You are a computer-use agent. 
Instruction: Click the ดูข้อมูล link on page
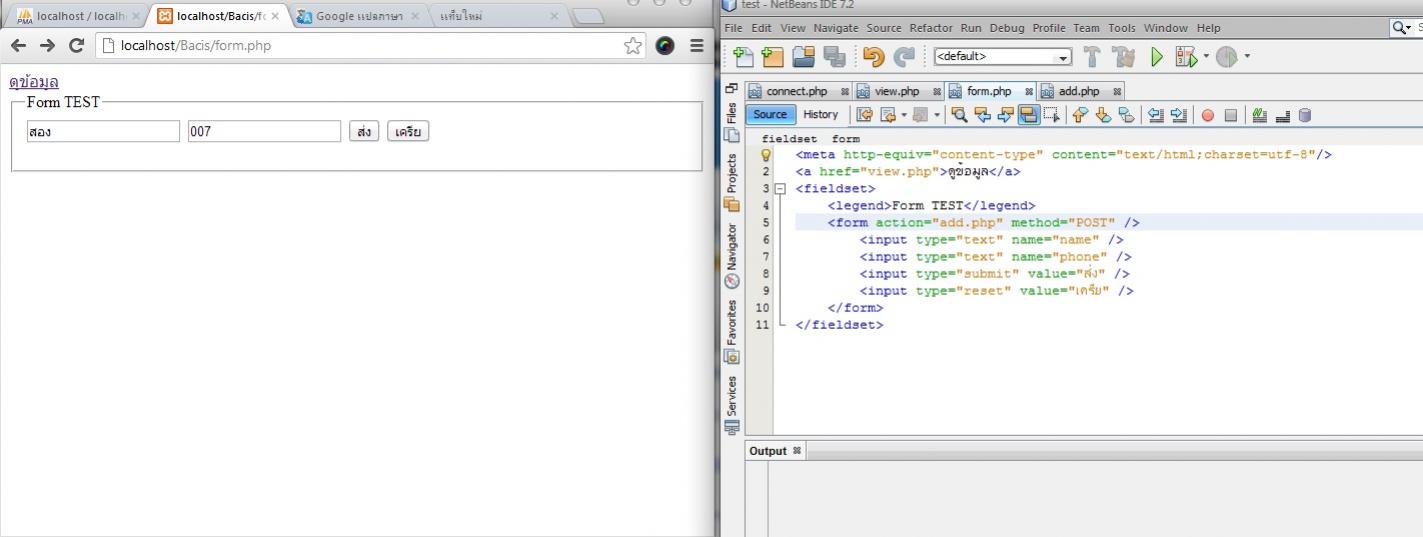[34, 82]
